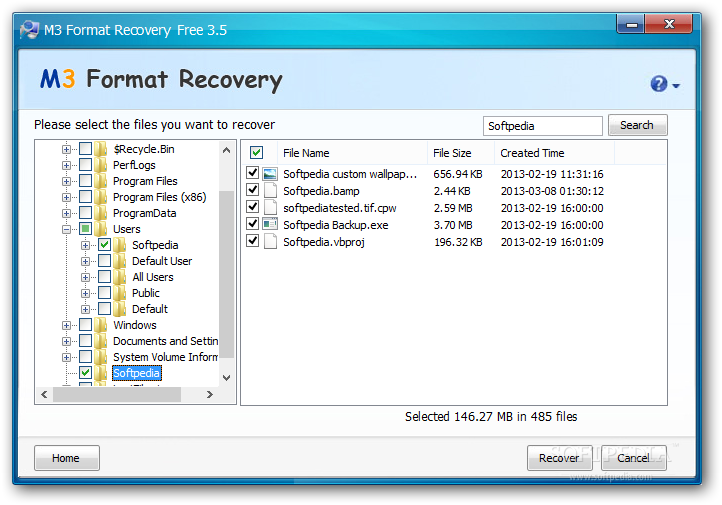The height and width of the screenshot is (505, 722).
Task: Expand the PerfLogs tree node
Action: pos(66,165)
